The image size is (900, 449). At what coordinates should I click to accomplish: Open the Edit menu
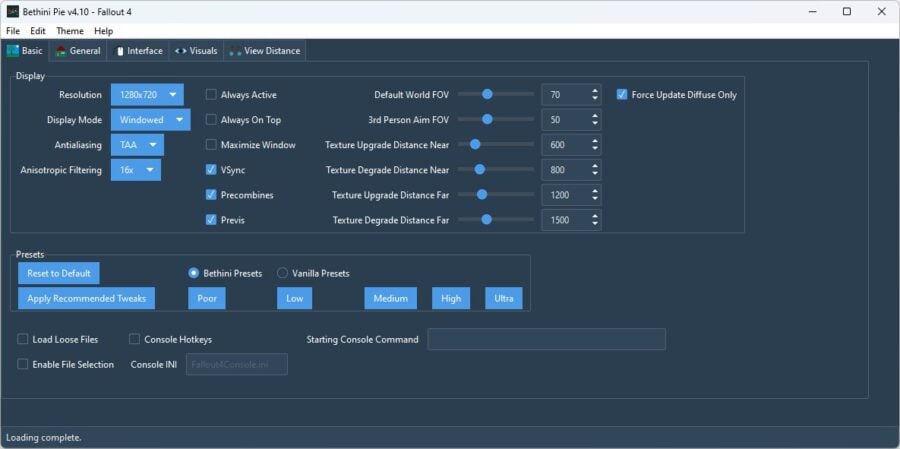click(x=38, y=31)
